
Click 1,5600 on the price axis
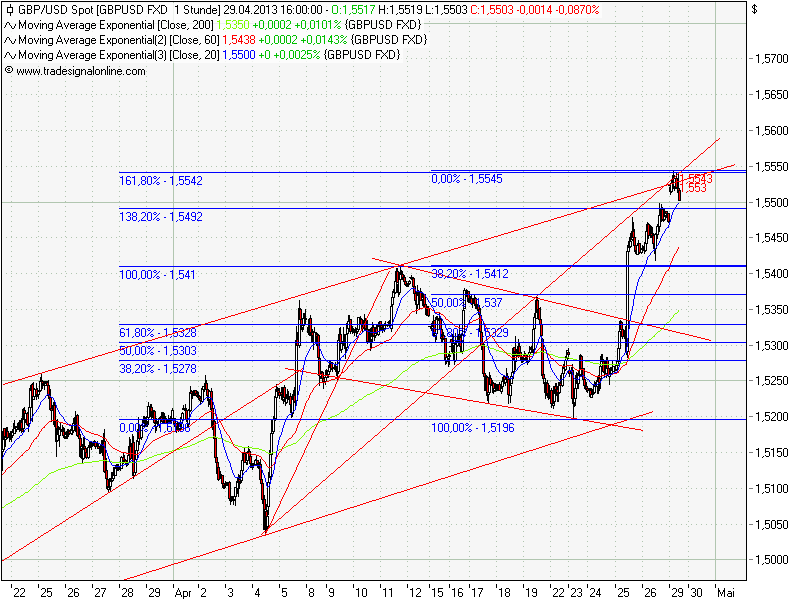tap(771, 131)
